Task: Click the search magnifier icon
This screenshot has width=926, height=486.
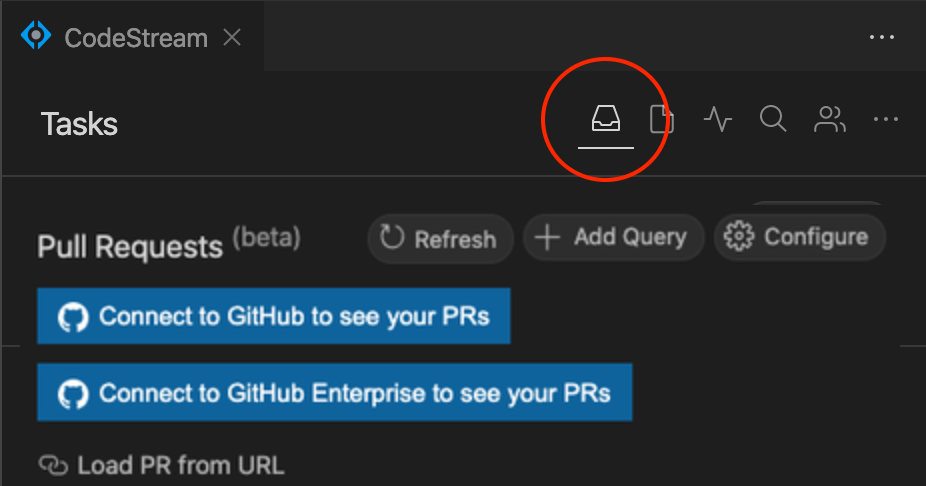Action: click(772, 121)
